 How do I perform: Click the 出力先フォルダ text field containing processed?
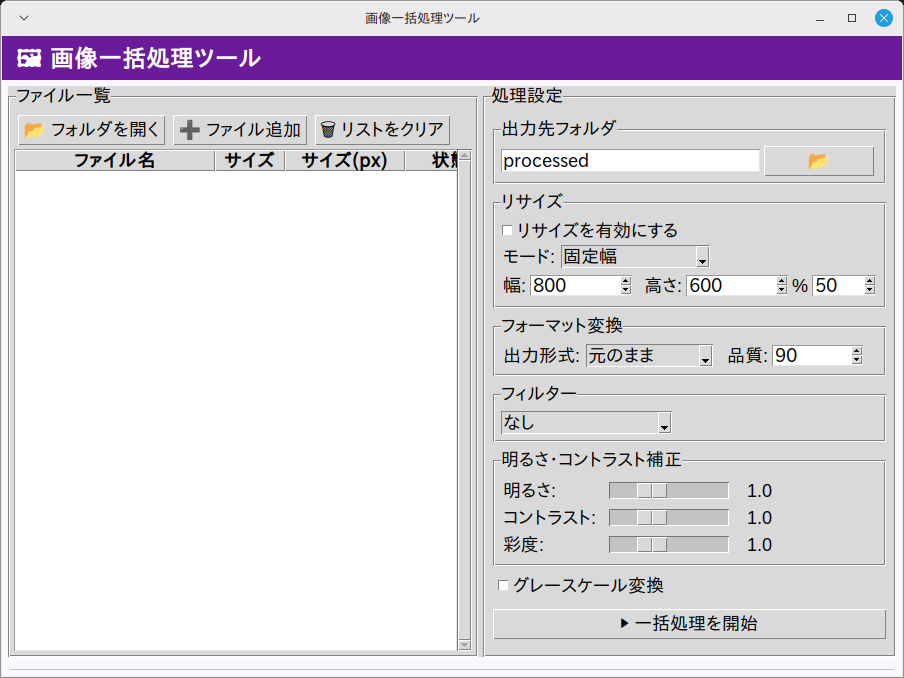pyautogui.click(x=630, y=160)
